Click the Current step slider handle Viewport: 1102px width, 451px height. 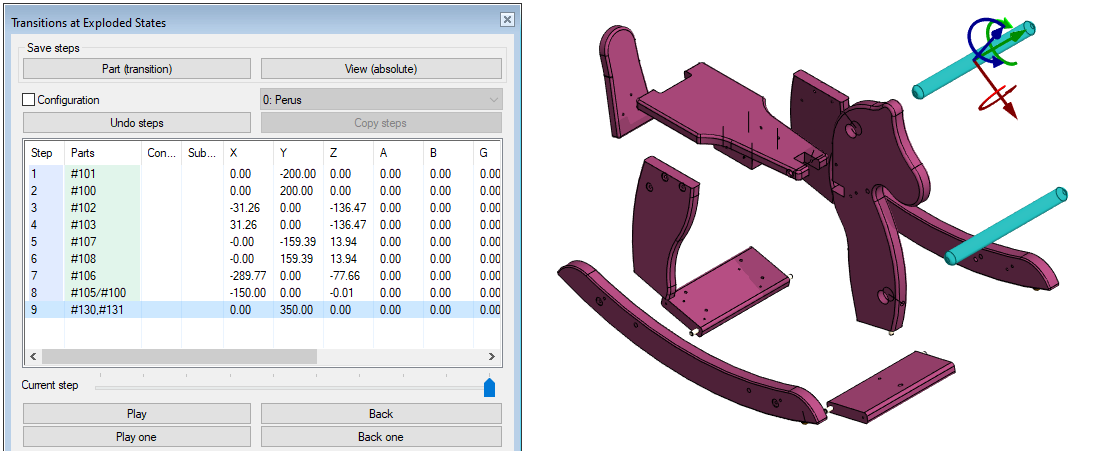click(489, 387)
